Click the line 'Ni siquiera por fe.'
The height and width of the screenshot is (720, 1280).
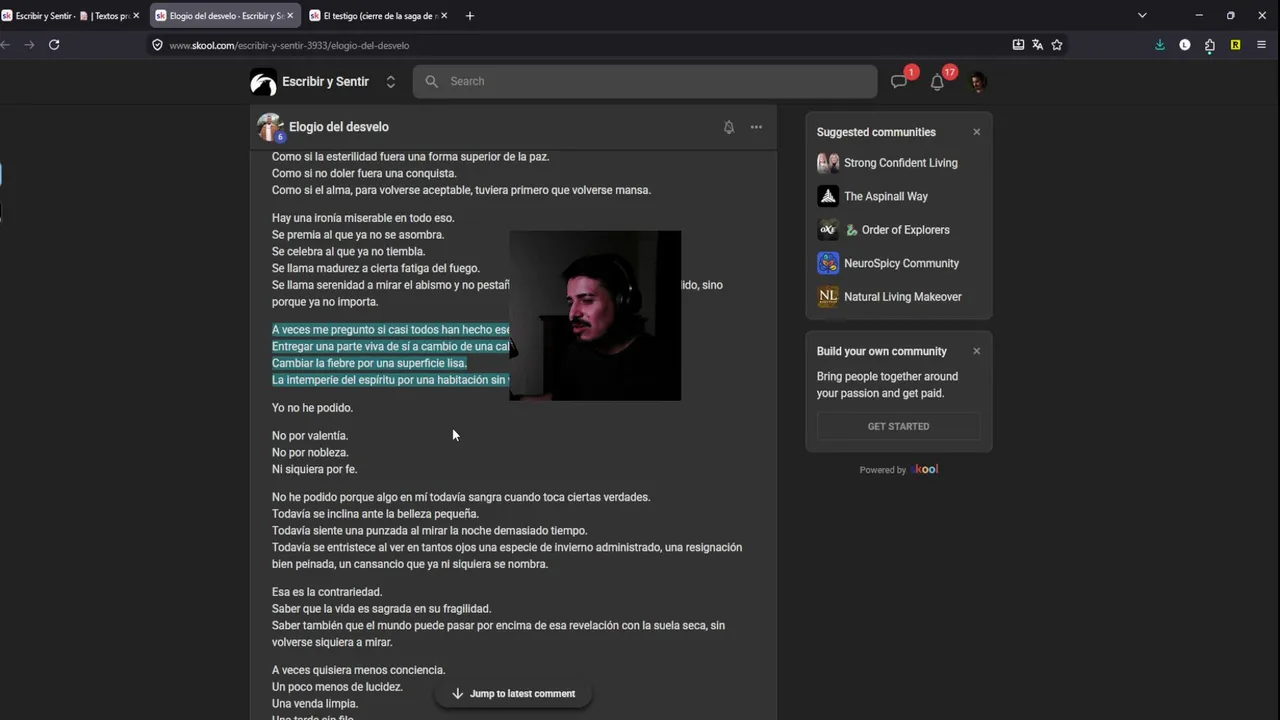pyautogui.click(x=314, y=469)
